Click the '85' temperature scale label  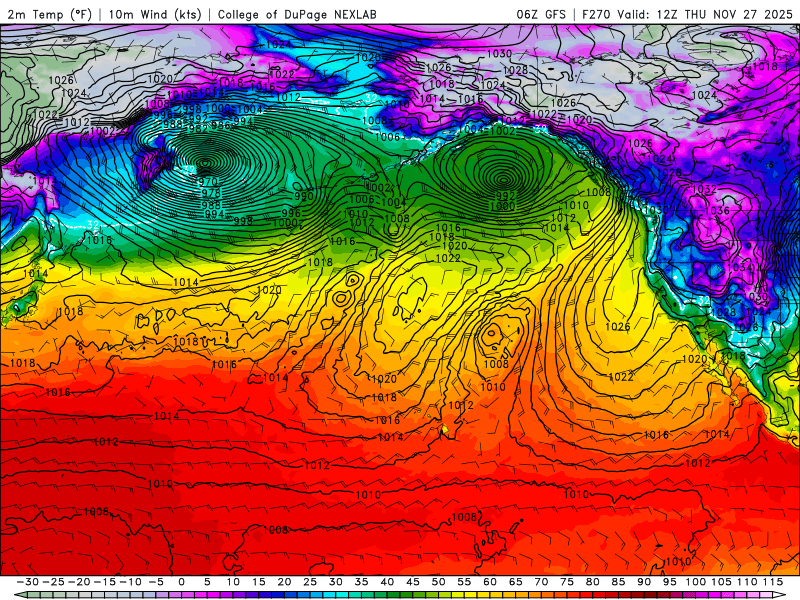click(x=618, y=582)
